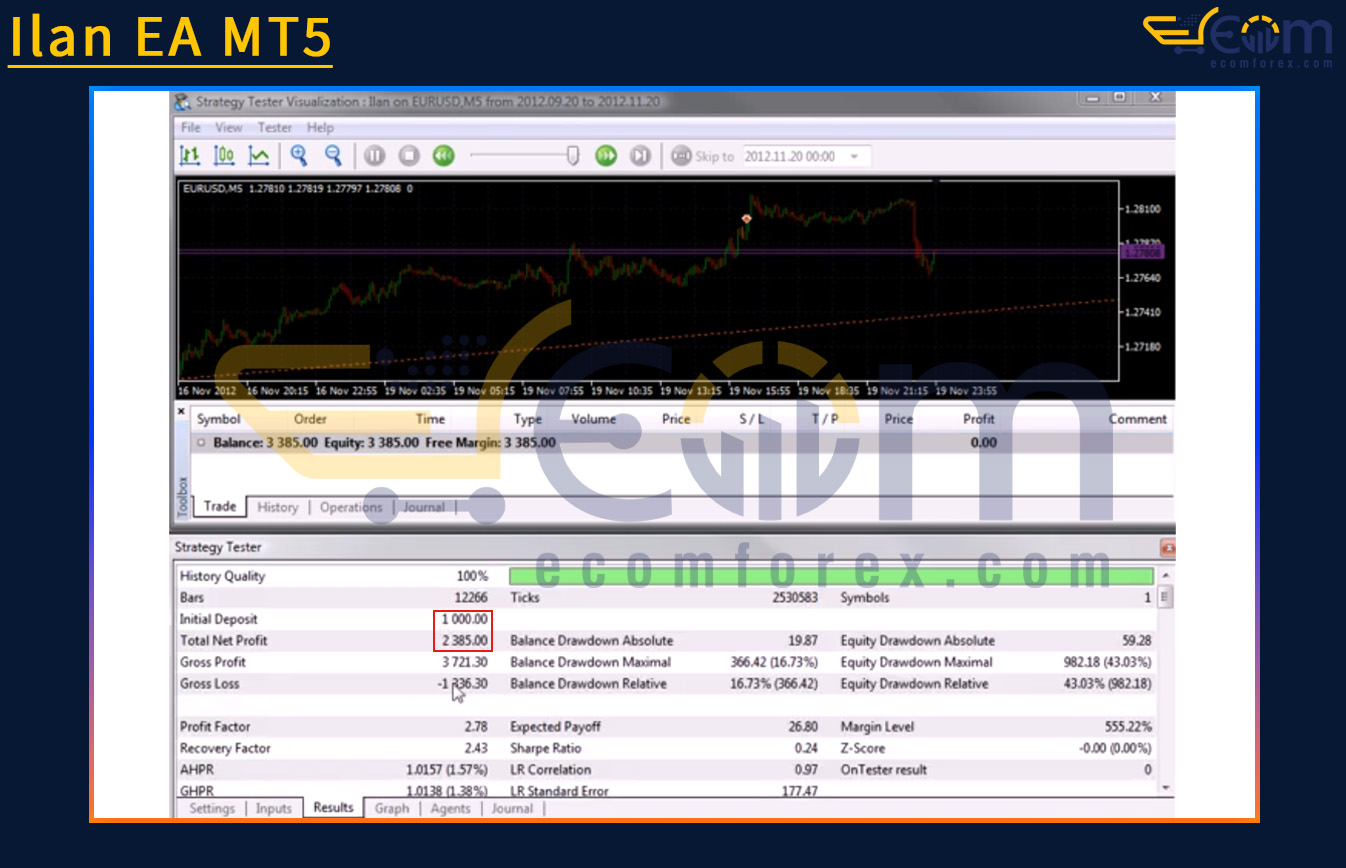This screenshot has width=1346, height=868.
Task: Switch to the History tab in Toolbox
Action: [278, 507]
